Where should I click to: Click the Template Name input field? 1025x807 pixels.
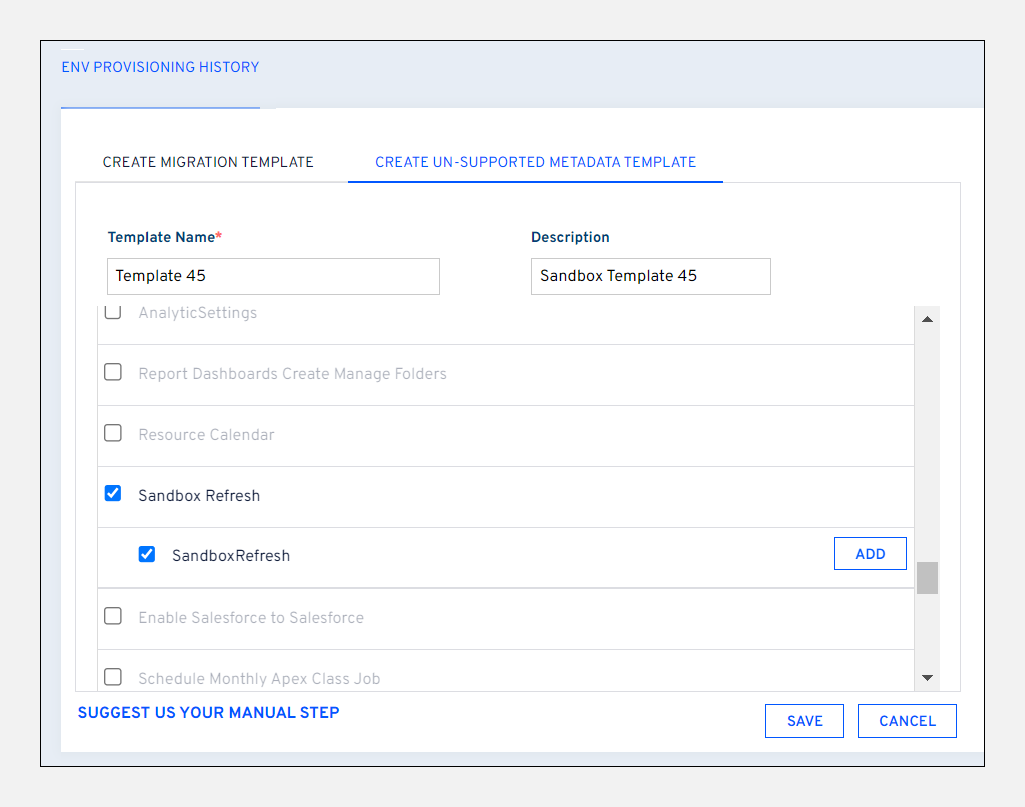click(x=273, y=276)
